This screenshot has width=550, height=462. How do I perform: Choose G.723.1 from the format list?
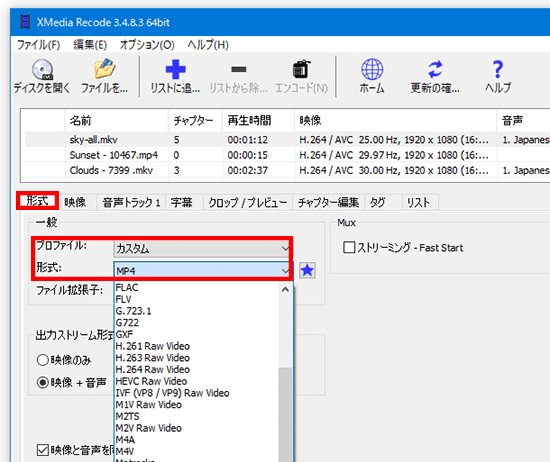pos(197,311)
